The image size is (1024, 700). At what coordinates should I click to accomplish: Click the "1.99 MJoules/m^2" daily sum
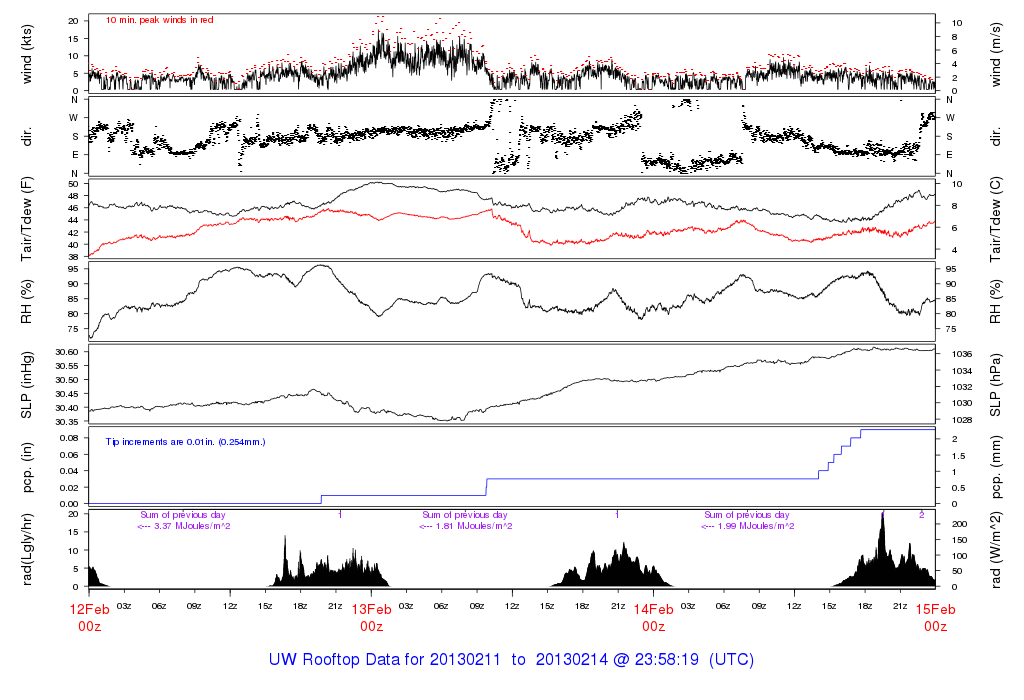click(x=756, y=526)
